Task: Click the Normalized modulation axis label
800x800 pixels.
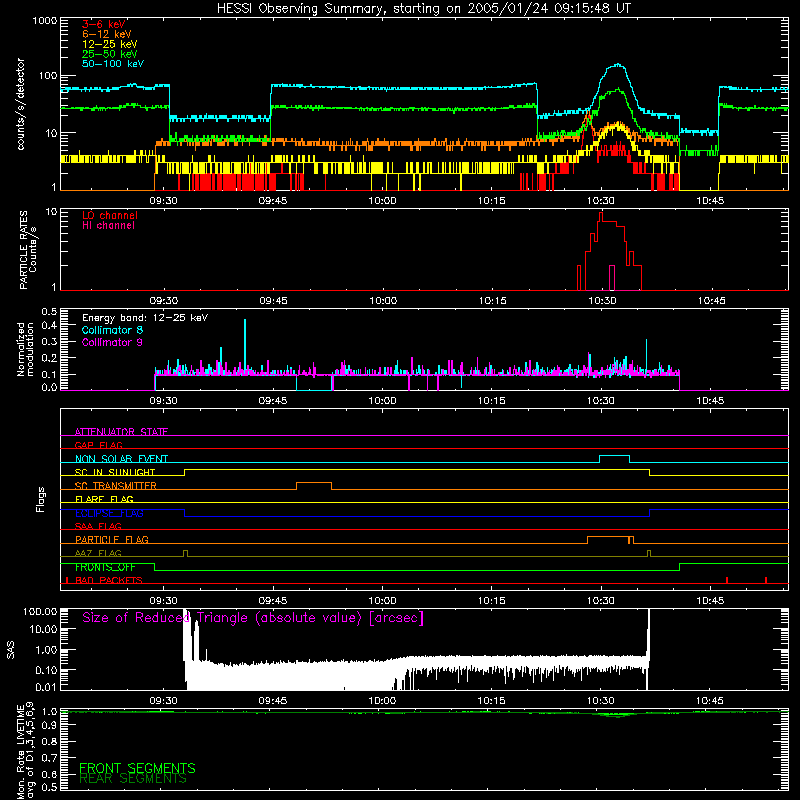Action: point(26,349)
